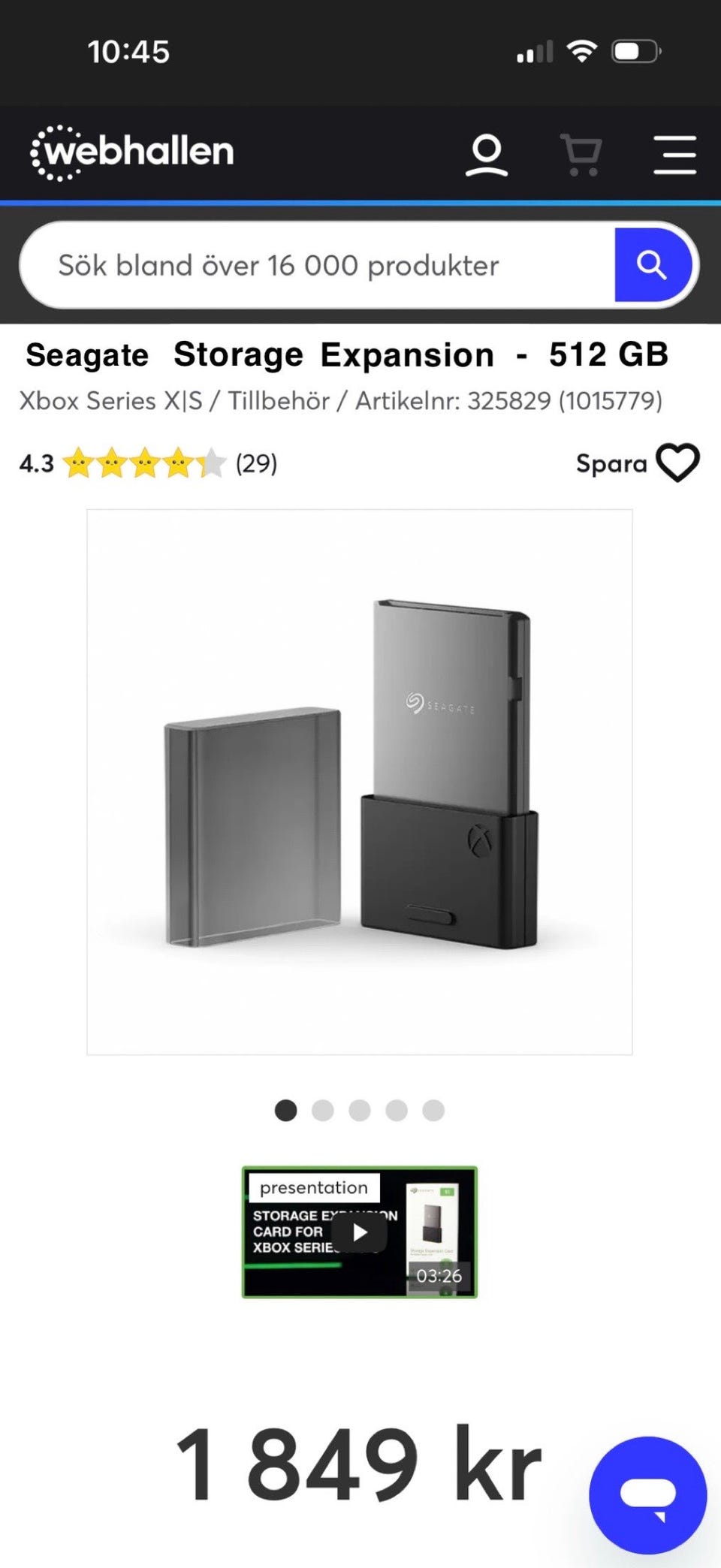This screenshot has width=721, height=1568.
Task: Select the fourth image carousel dot
Action: pos(397,1110)
